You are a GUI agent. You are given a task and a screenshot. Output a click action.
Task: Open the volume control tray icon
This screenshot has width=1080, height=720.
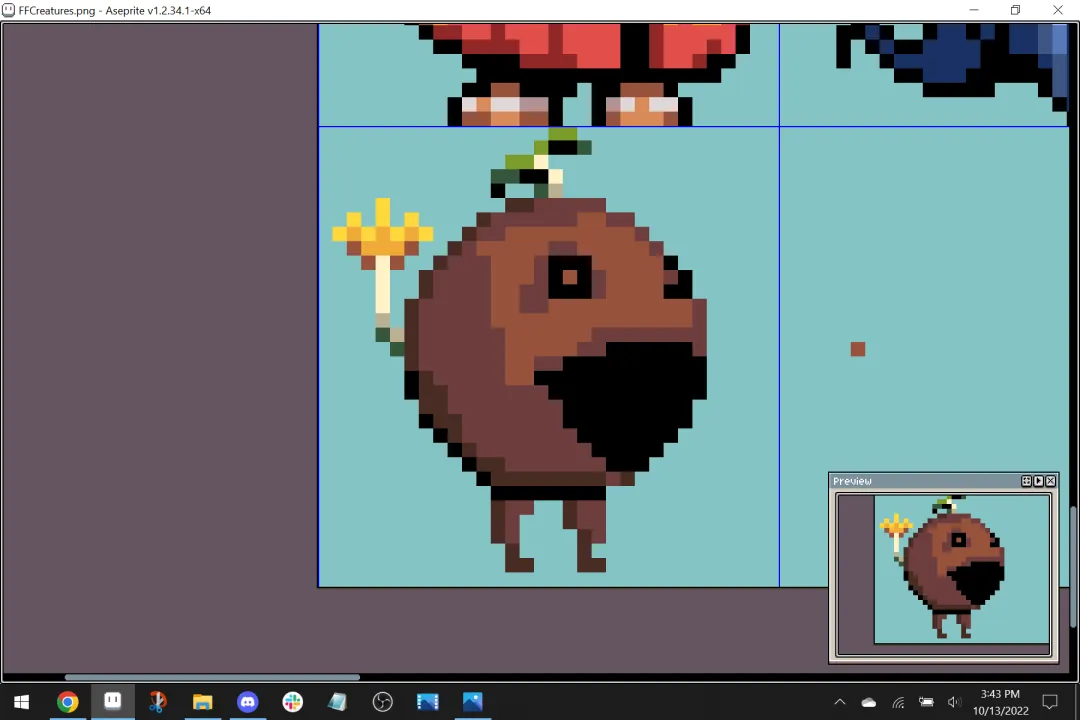[954, 702]
